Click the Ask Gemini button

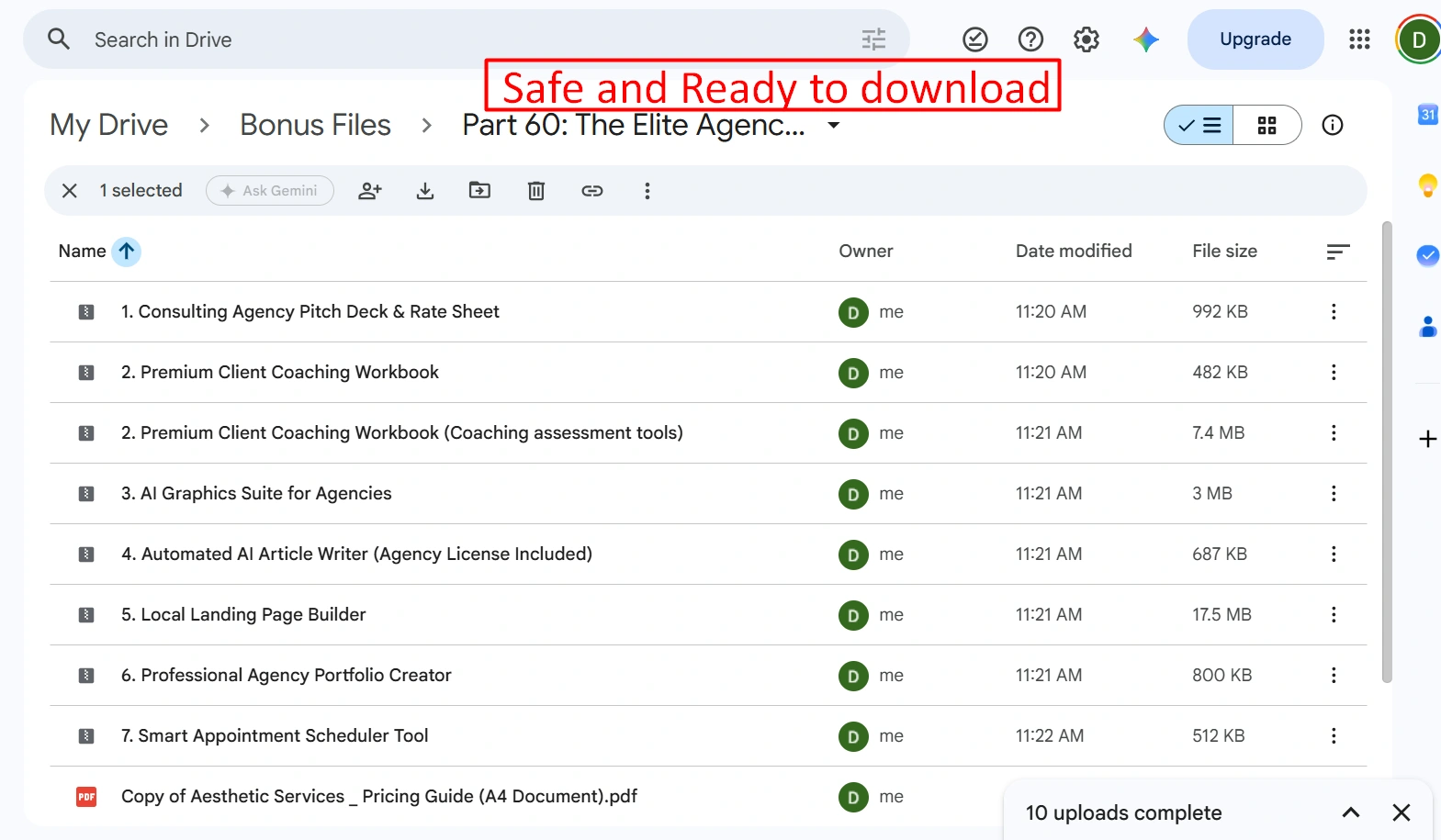click(x=270, y=191)
